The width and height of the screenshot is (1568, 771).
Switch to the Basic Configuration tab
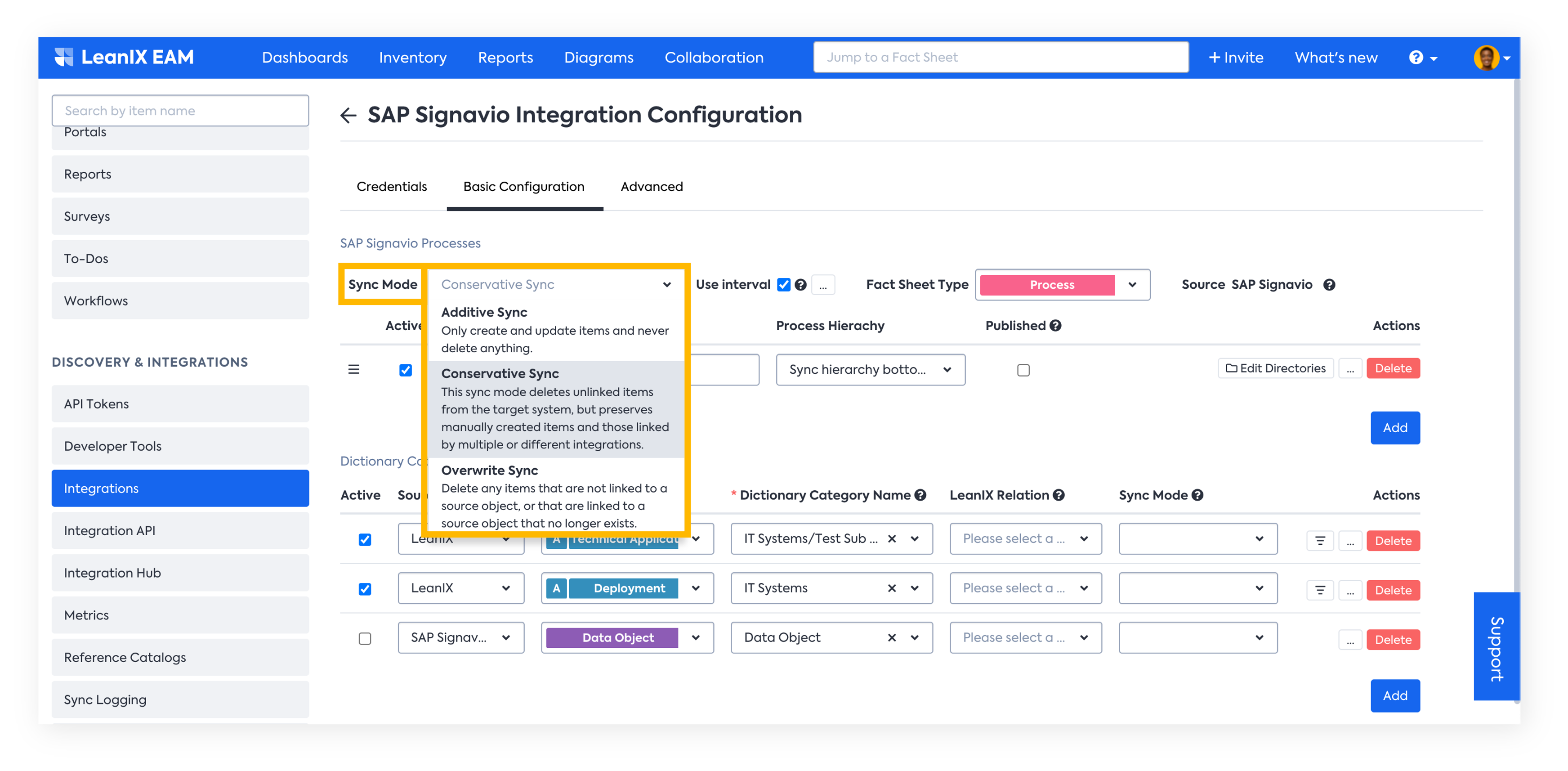coord(524,186)
